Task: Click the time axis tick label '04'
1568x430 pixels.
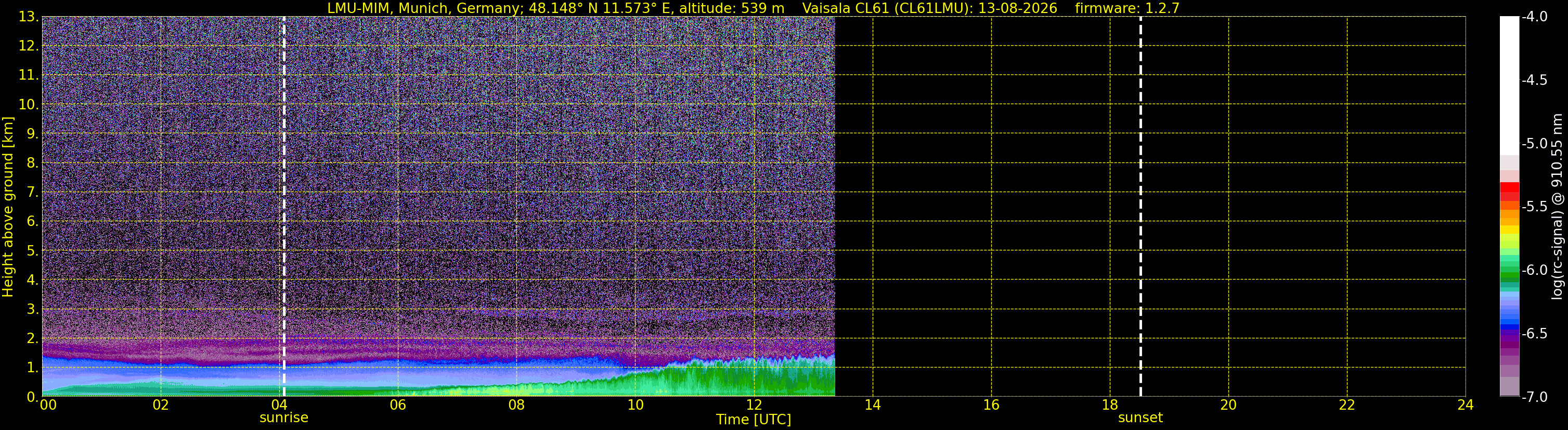Action: [x=279, y=405]
